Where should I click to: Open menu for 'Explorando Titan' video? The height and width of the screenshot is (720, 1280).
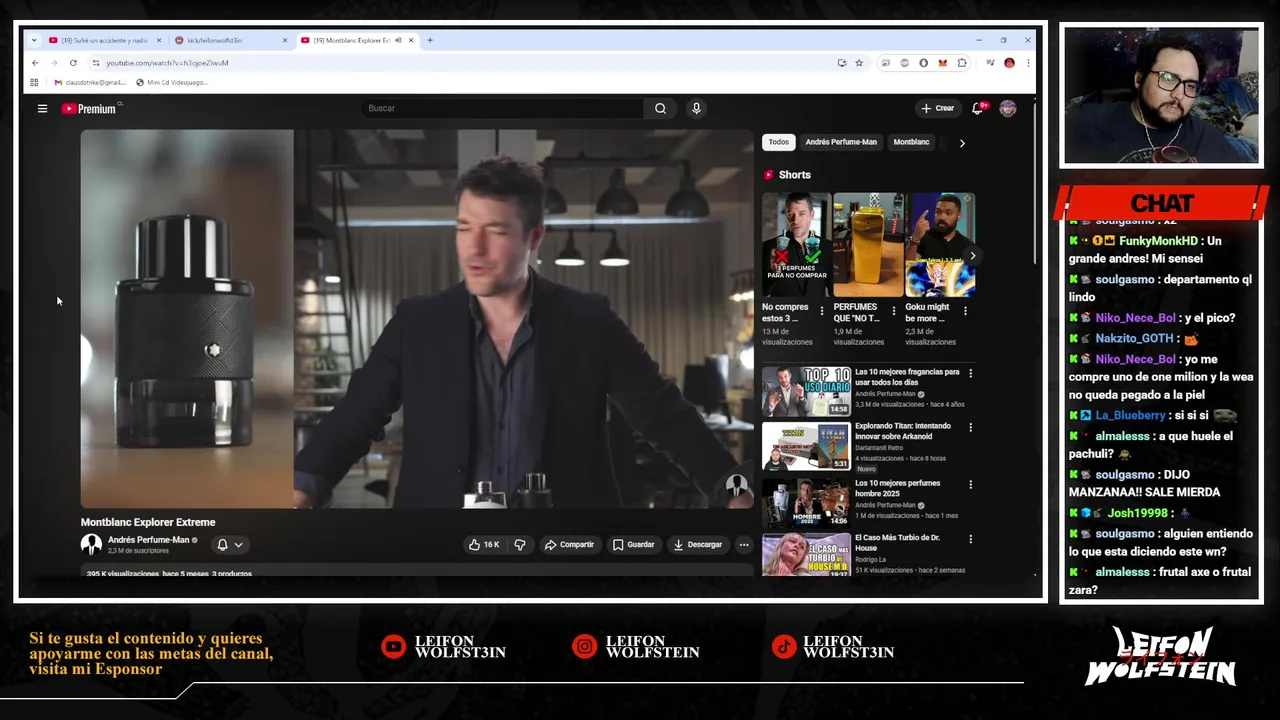[x=970, y=427]
